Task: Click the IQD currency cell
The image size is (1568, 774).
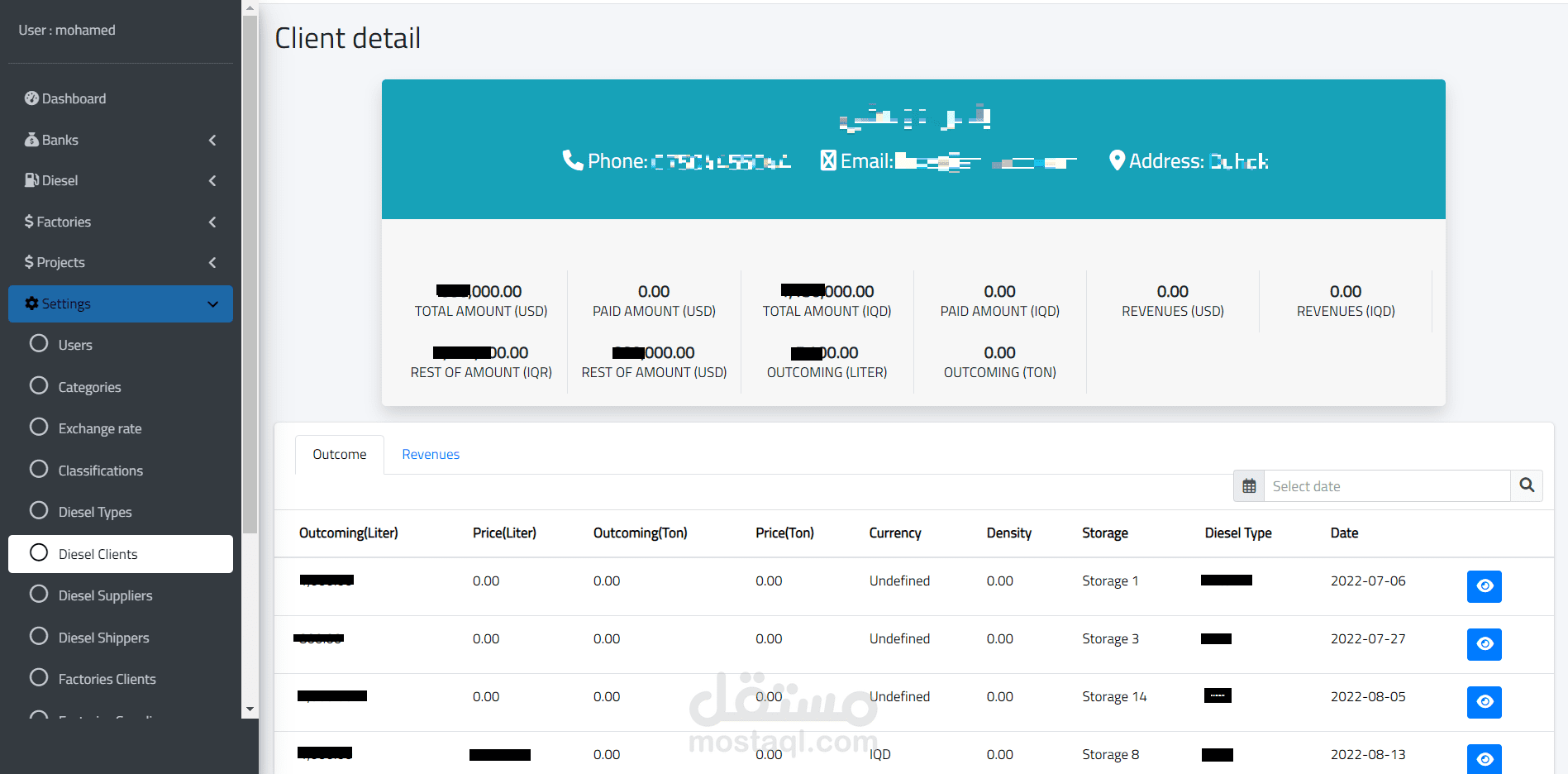Action: (x=880, y=755)
